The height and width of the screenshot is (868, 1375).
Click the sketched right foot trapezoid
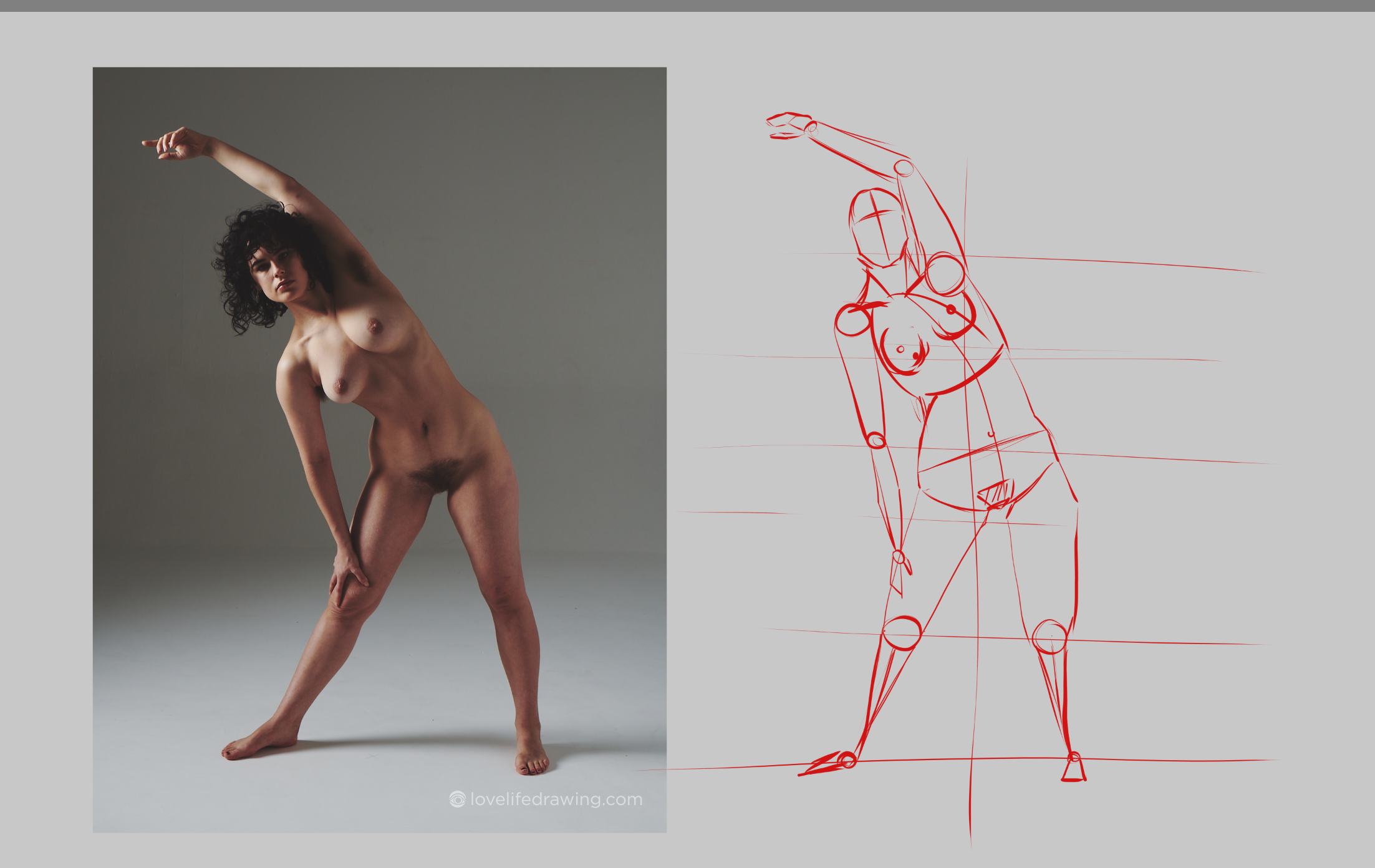pyautogui.click(x=1073, y=772)
